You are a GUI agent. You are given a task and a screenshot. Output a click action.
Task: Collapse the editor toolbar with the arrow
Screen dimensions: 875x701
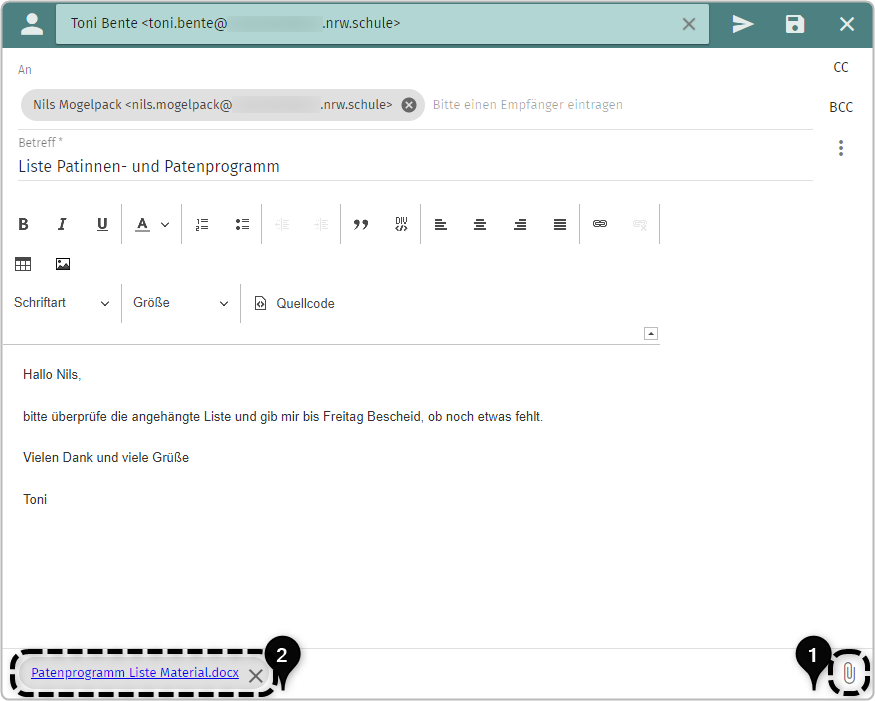652,332
